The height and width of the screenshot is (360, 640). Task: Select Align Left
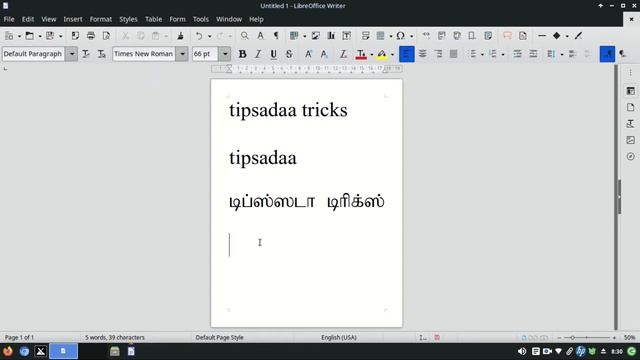[407, 54]
